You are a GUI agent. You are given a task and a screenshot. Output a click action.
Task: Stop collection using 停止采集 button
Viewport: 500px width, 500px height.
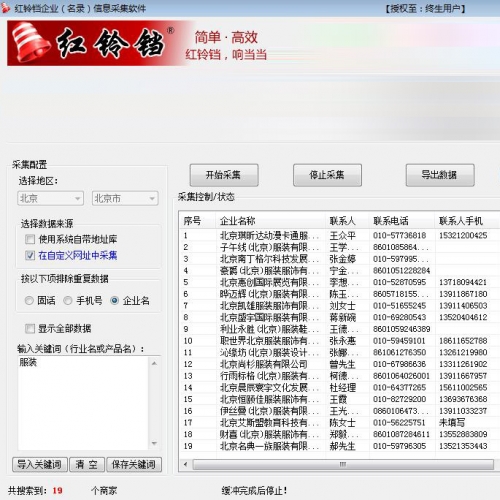[327, 175]
